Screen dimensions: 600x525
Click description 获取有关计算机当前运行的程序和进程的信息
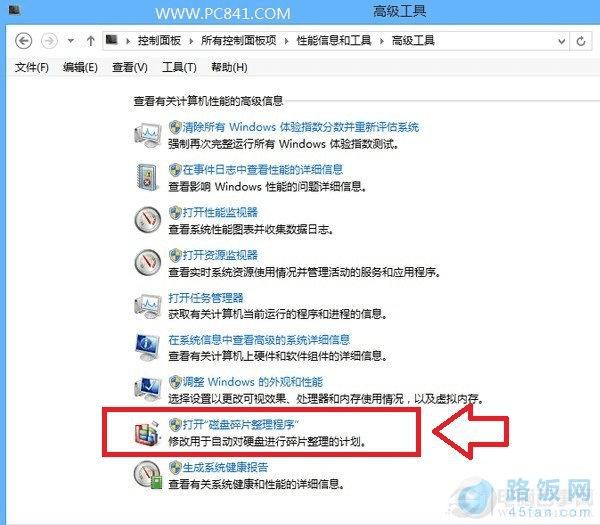[278, 314]
